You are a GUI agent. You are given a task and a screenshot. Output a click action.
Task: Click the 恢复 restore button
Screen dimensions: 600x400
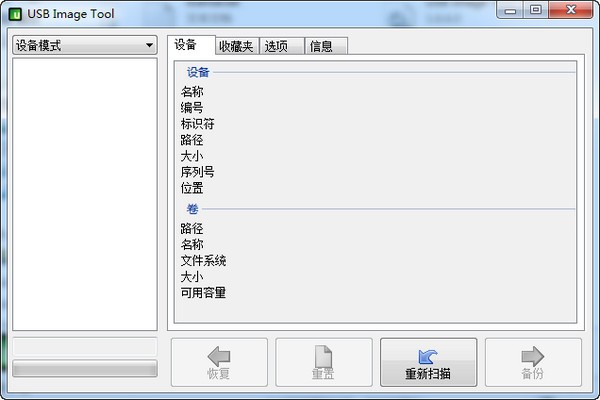click(x=219, y=362)
